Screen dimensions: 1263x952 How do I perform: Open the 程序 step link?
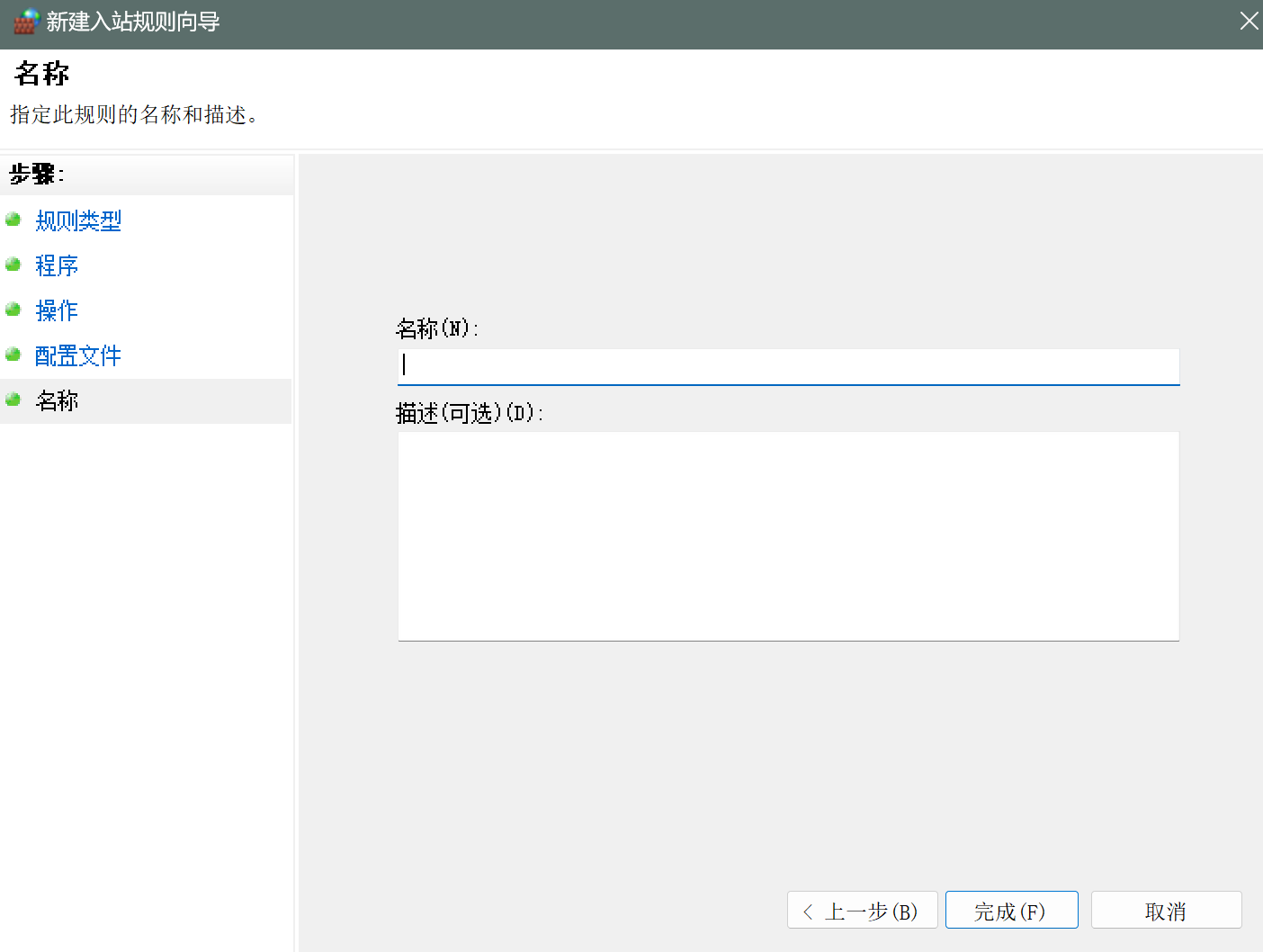click(56, 265)
